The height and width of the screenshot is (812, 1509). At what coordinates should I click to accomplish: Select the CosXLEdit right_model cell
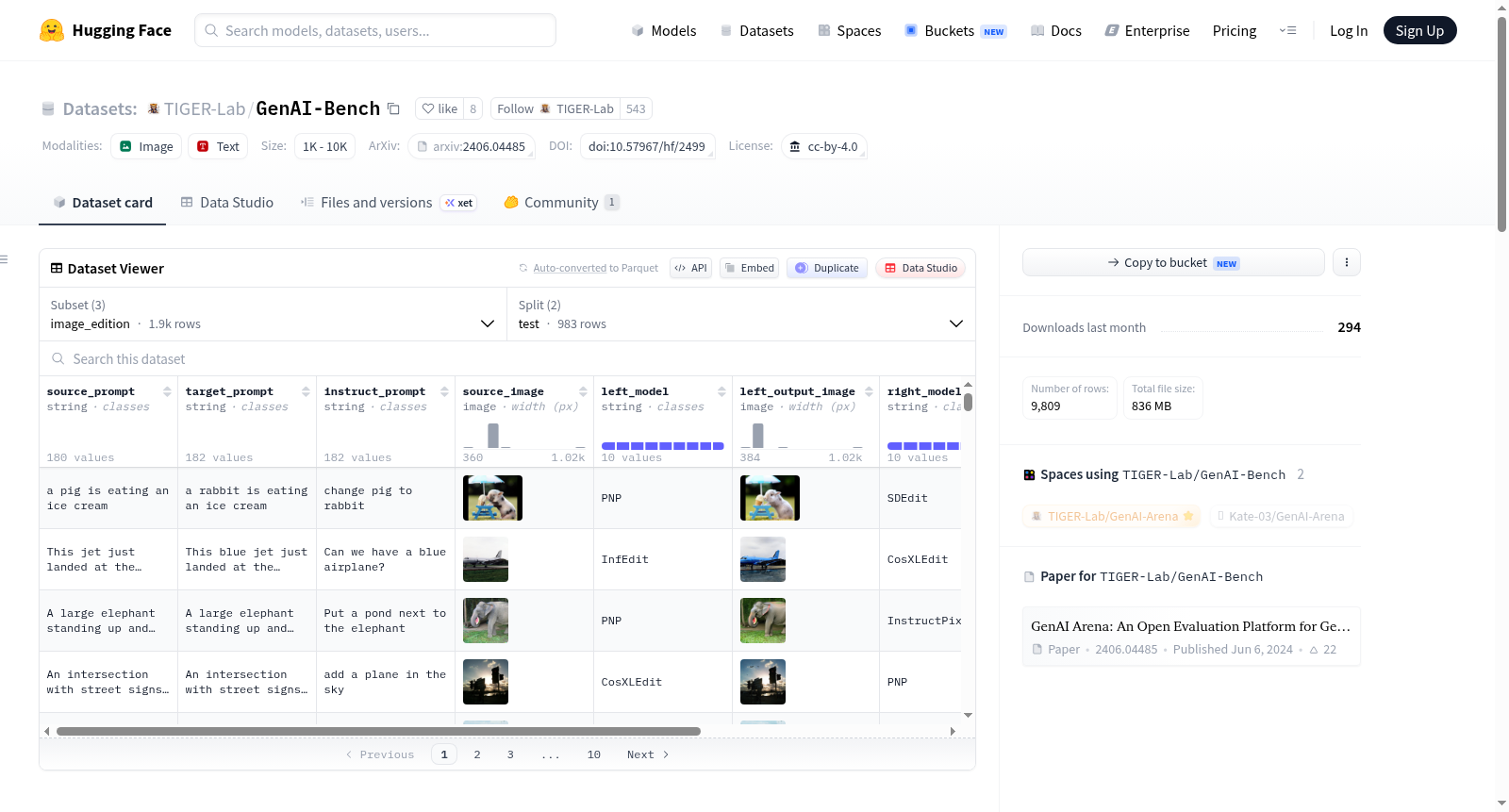tap(920, 559)
